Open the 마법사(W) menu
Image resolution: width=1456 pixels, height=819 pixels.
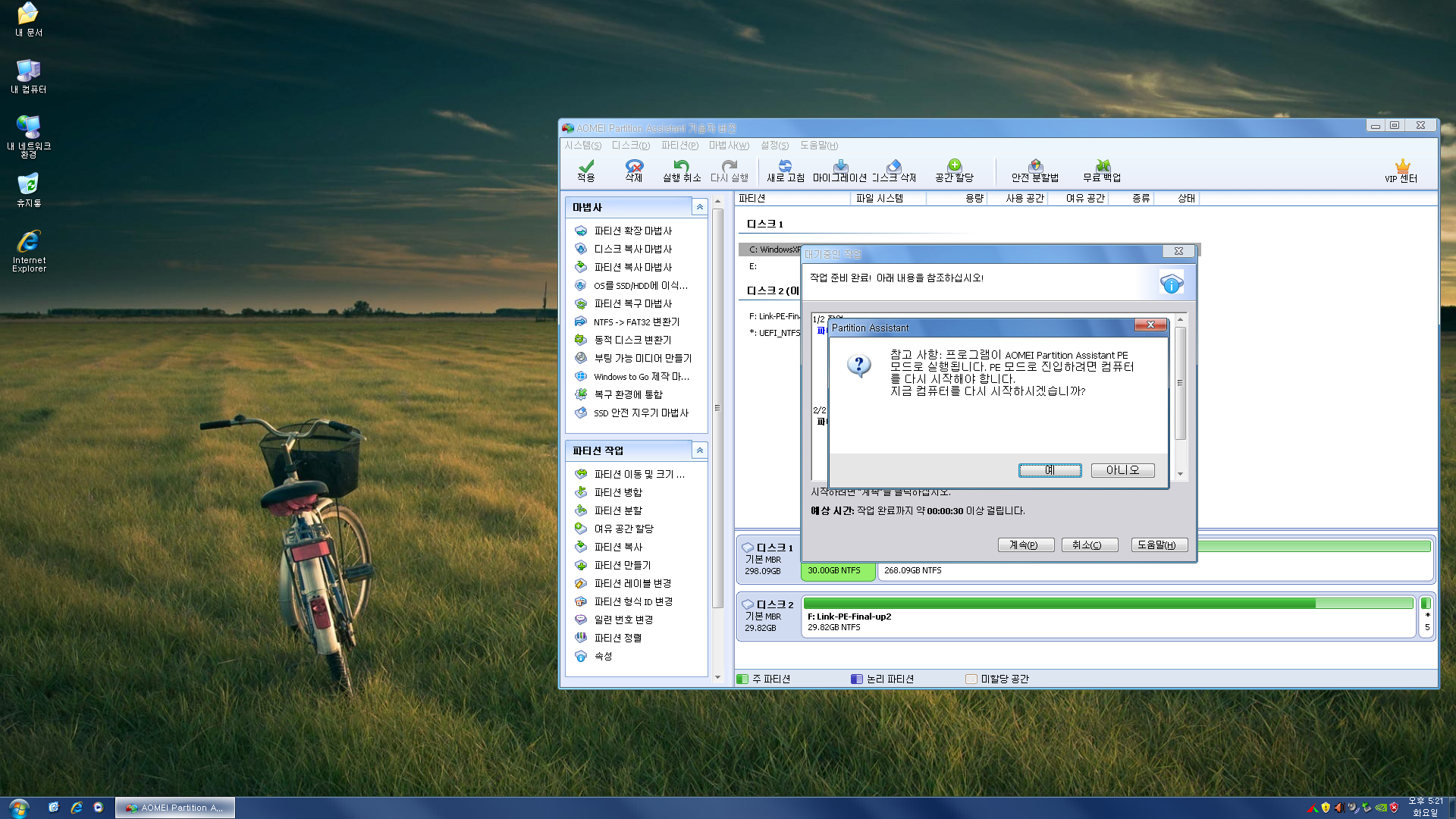click(729, 146)
